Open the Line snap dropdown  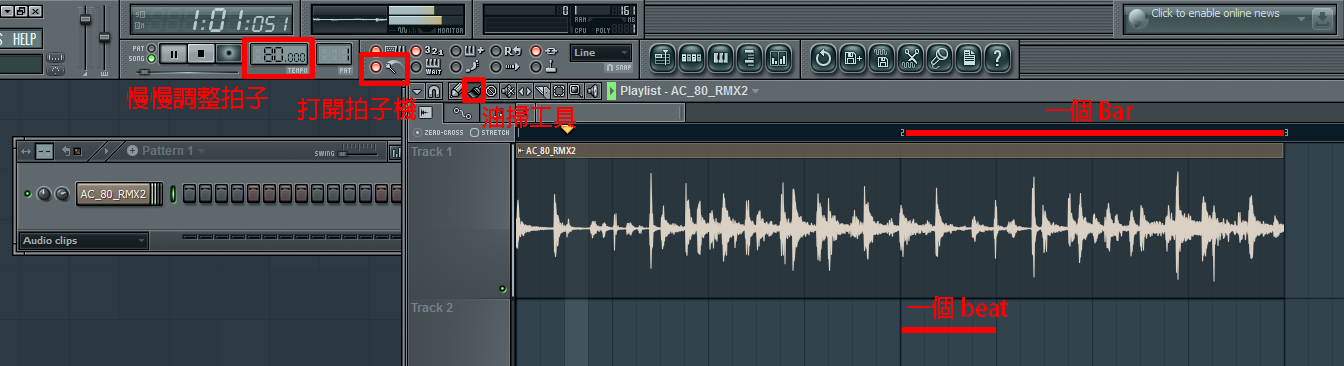click(601, 52)
